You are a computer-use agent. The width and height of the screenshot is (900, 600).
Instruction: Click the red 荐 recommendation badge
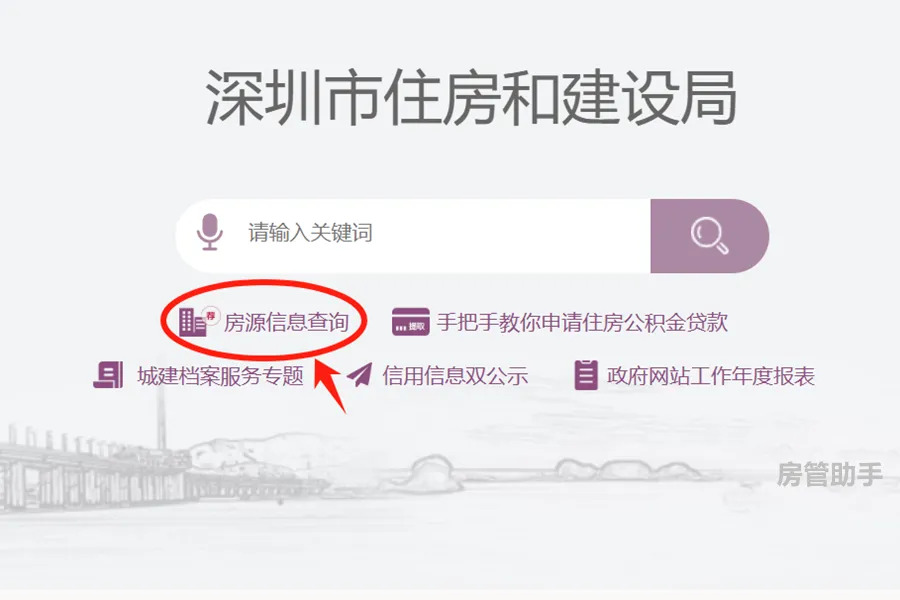[x=211, y=315]
